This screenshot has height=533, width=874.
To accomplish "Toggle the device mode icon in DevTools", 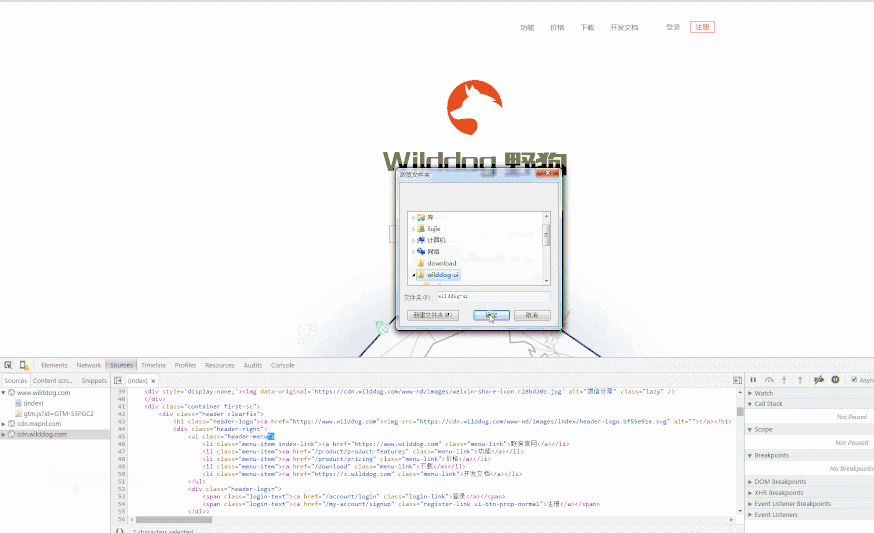I will tap(24, 365).
